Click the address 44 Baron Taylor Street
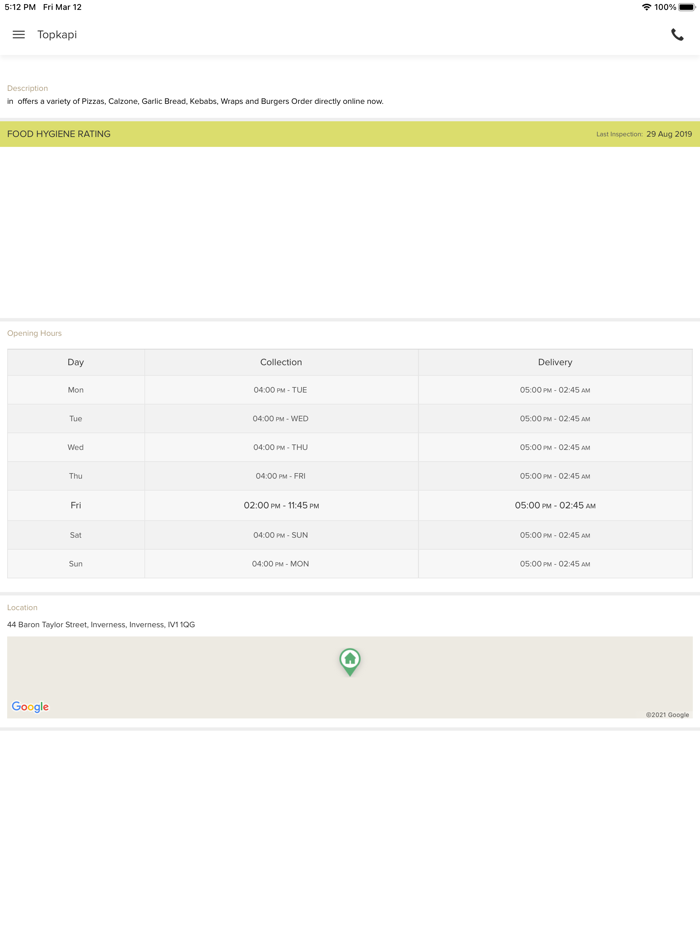 coord(101,625)
